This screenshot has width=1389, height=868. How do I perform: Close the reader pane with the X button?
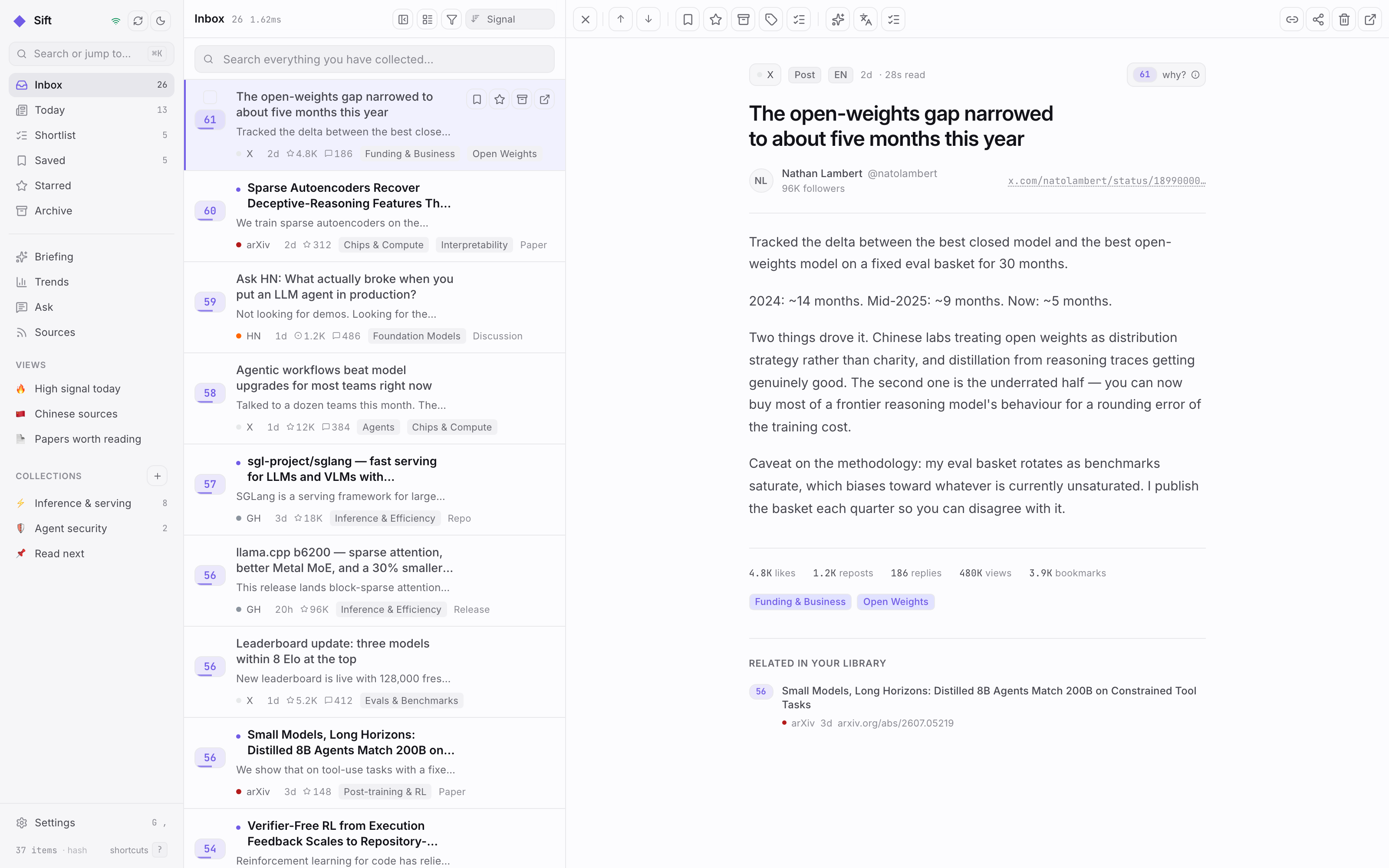click(x=585, y=20)
